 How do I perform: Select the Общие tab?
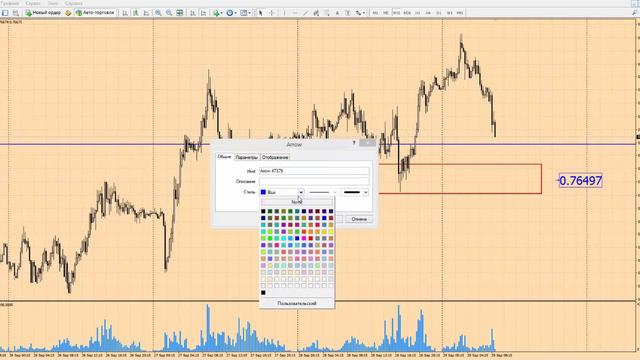click(x=224, y=157)
